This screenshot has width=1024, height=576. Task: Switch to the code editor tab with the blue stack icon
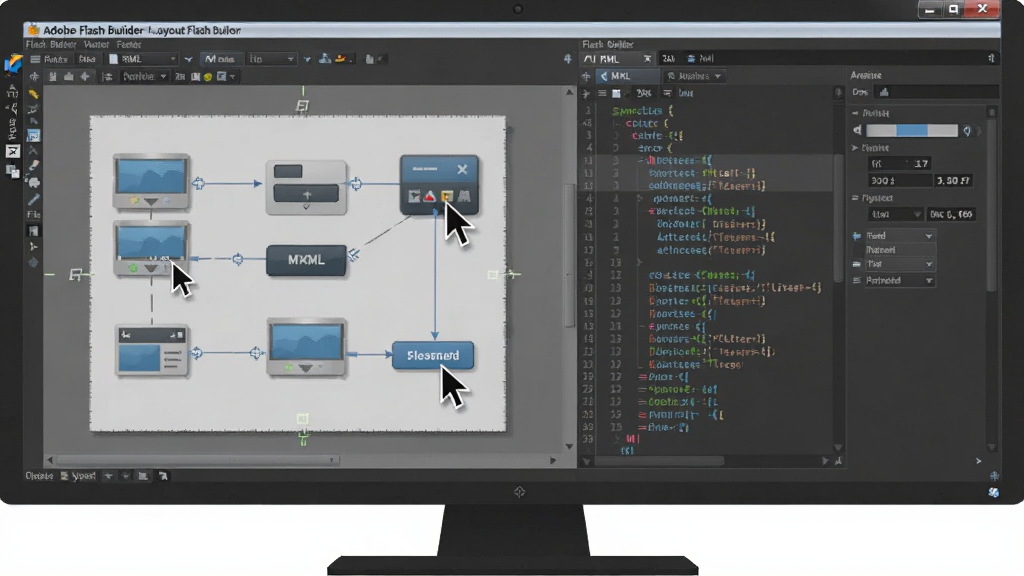(x=701, y=59)
